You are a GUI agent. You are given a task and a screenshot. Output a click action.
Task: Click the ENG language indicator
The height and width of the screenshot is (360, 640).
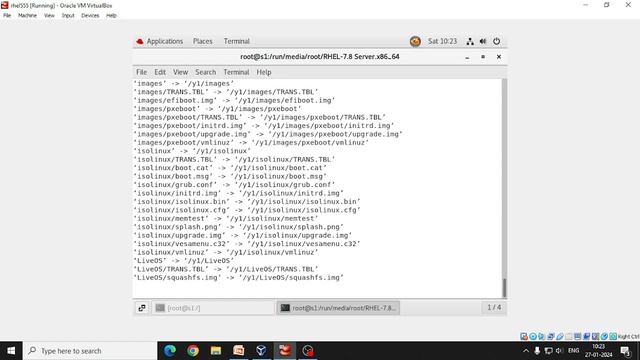tap(573, 351)
